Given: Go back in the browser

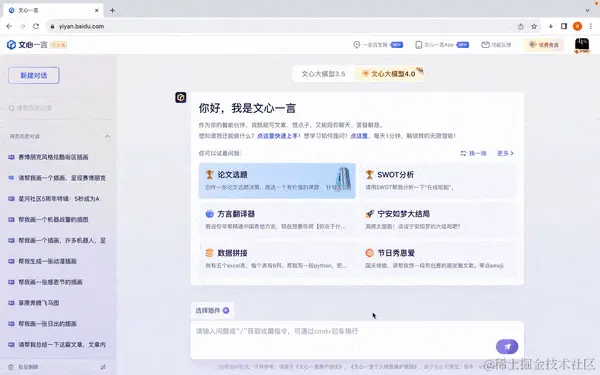Looking at the screenshot, I should coord(9,26).
